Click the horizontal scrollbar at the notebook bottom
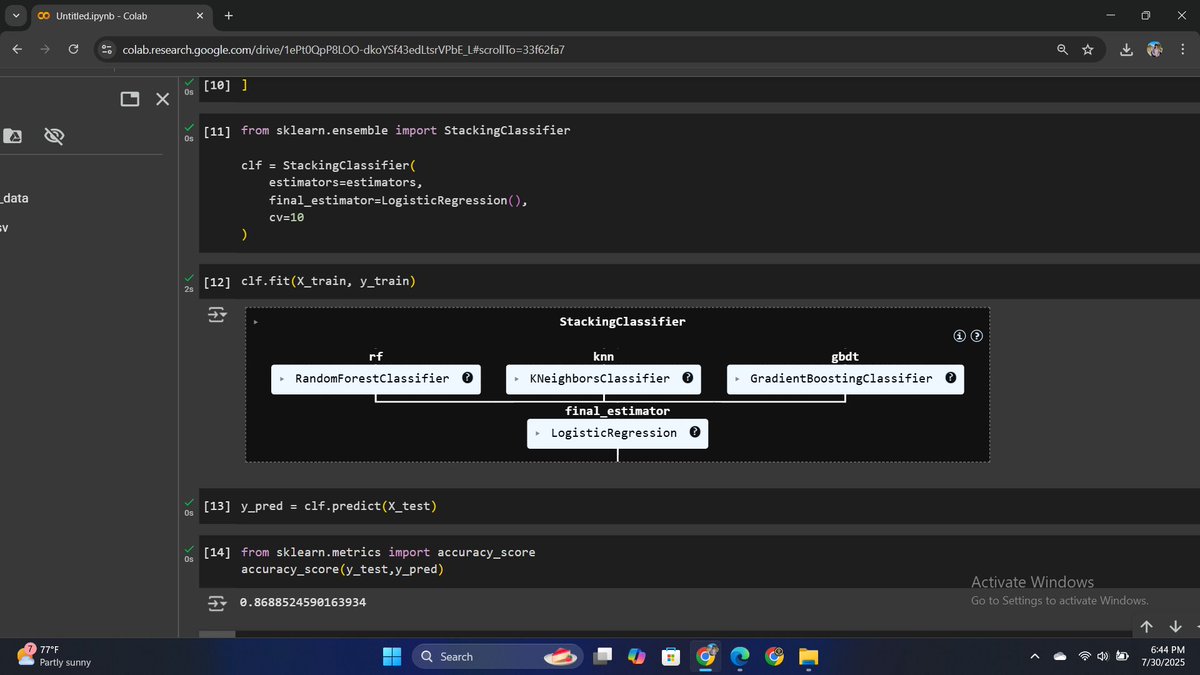The width and height of the screenshot is (1200, 675). [217, 633]
